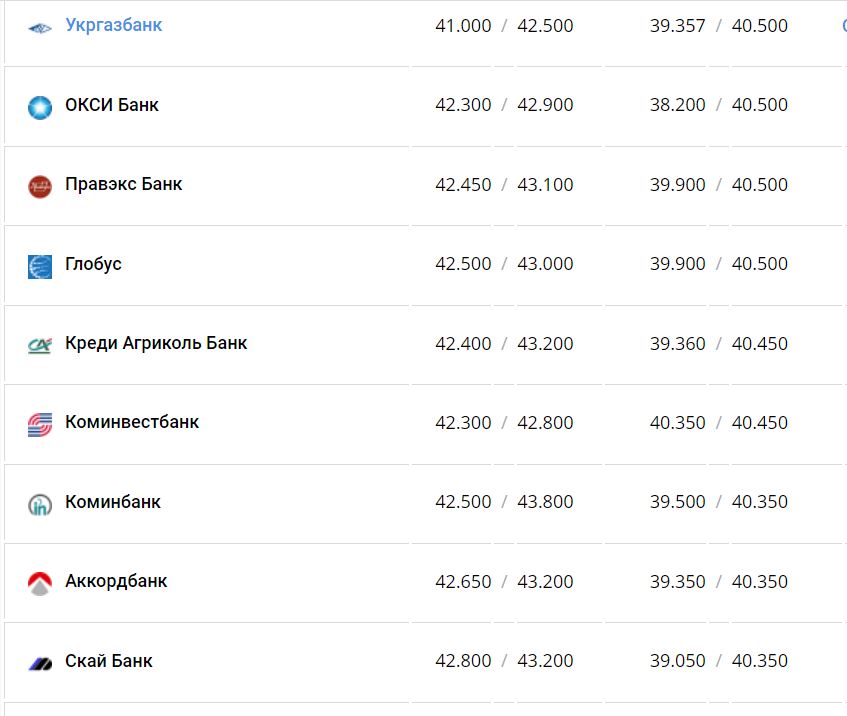Click the Скай Банк logo icon

(x=40, y=663)
